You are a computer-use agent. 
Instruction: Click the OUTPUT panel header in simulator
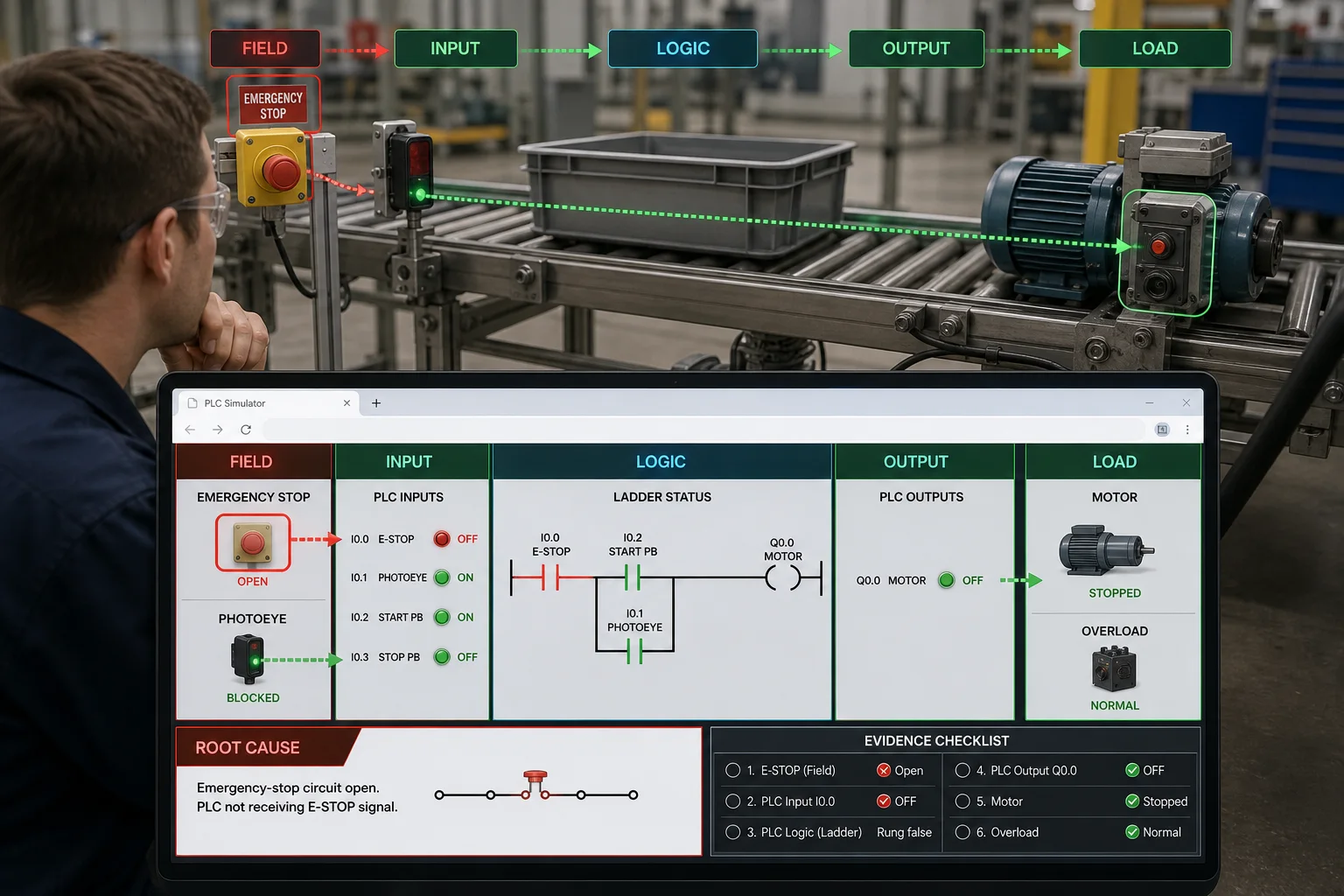coord(923,462)
